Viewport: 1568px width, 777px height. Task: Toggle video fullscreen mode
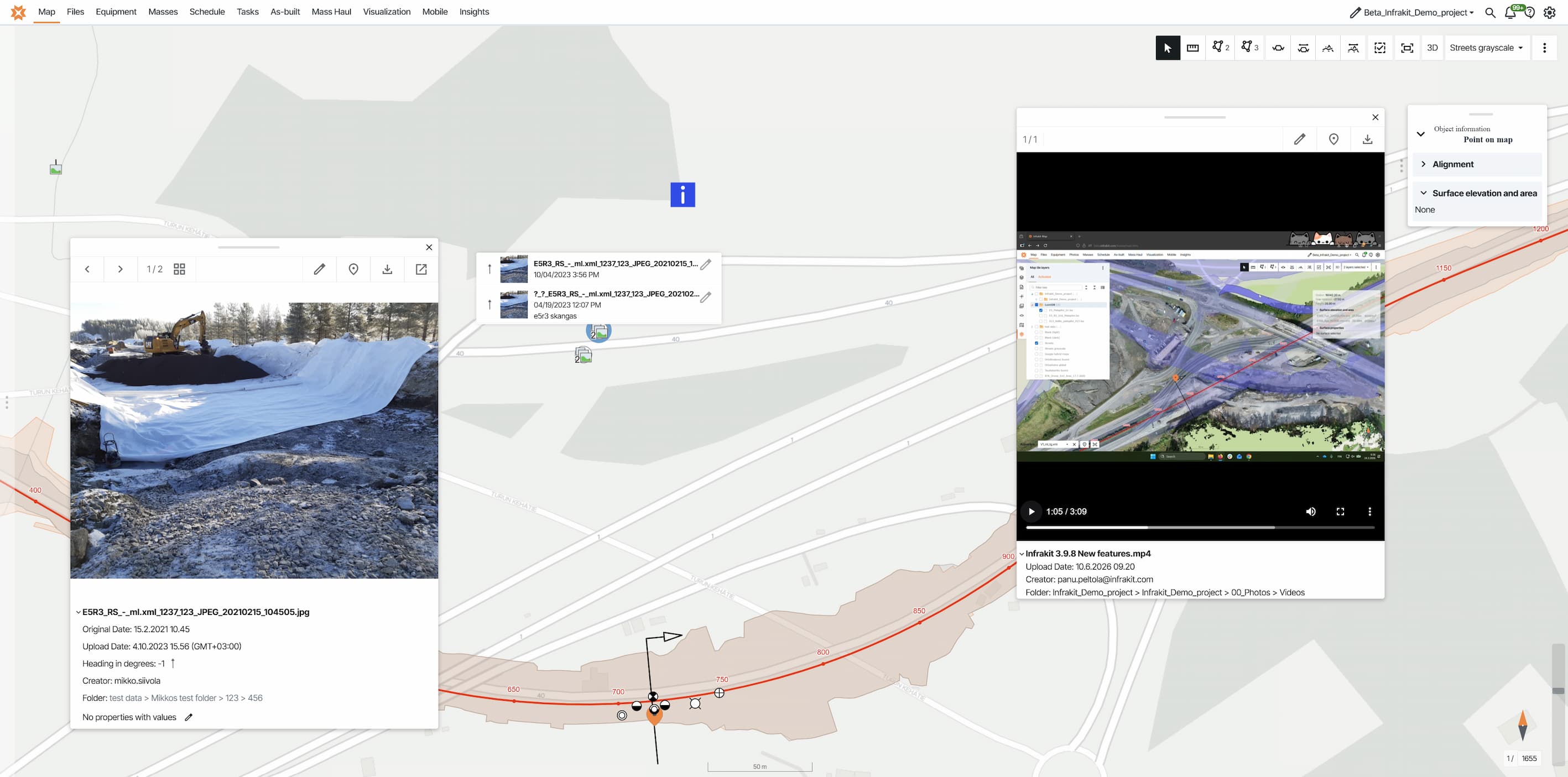pyautogui.click(x=1340, y=512)
